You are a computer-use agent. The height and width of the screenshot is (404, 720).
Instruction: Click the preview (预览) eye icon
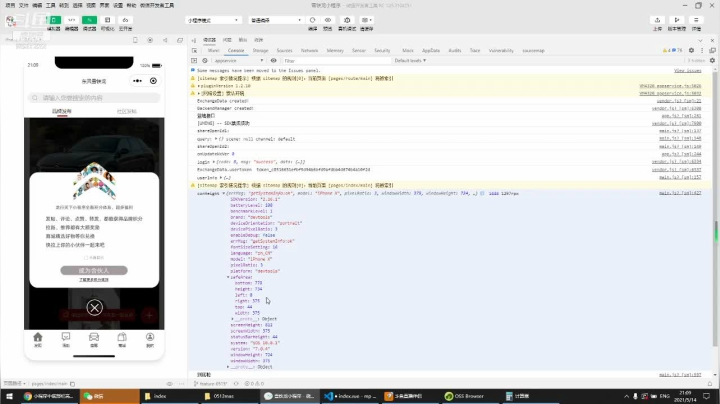point(328,20)
